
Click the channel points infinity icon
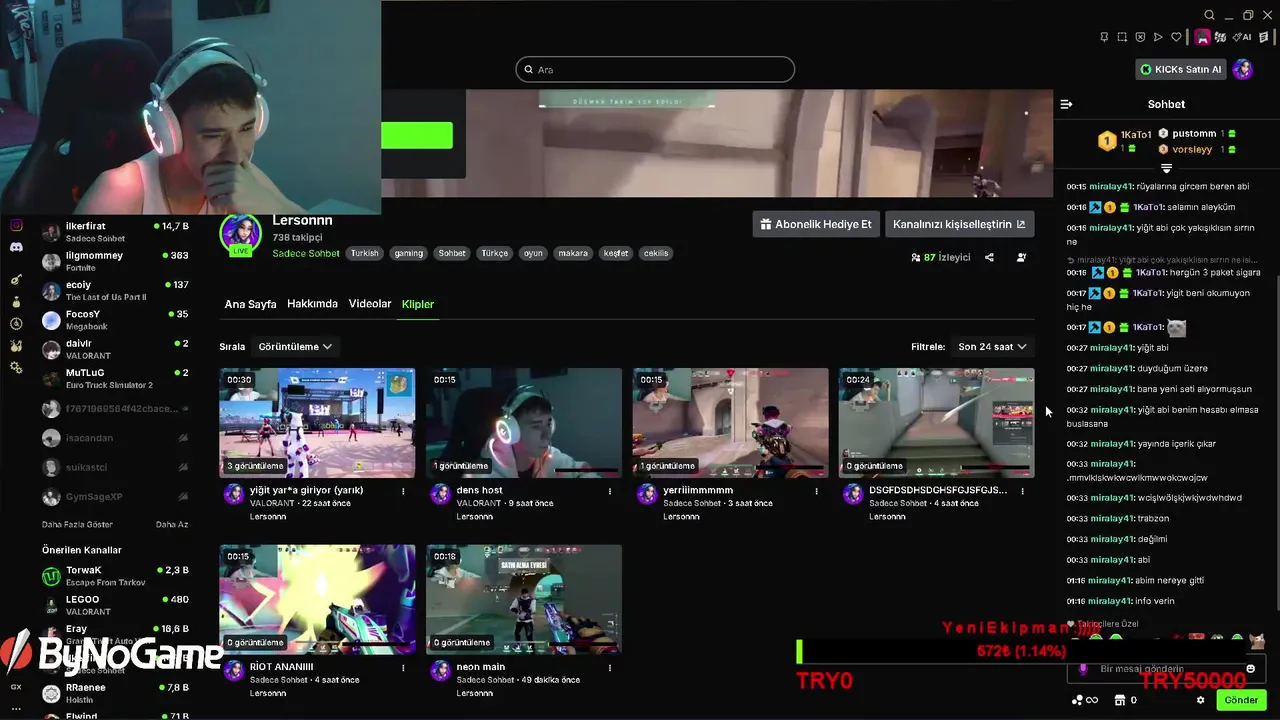1085,700
